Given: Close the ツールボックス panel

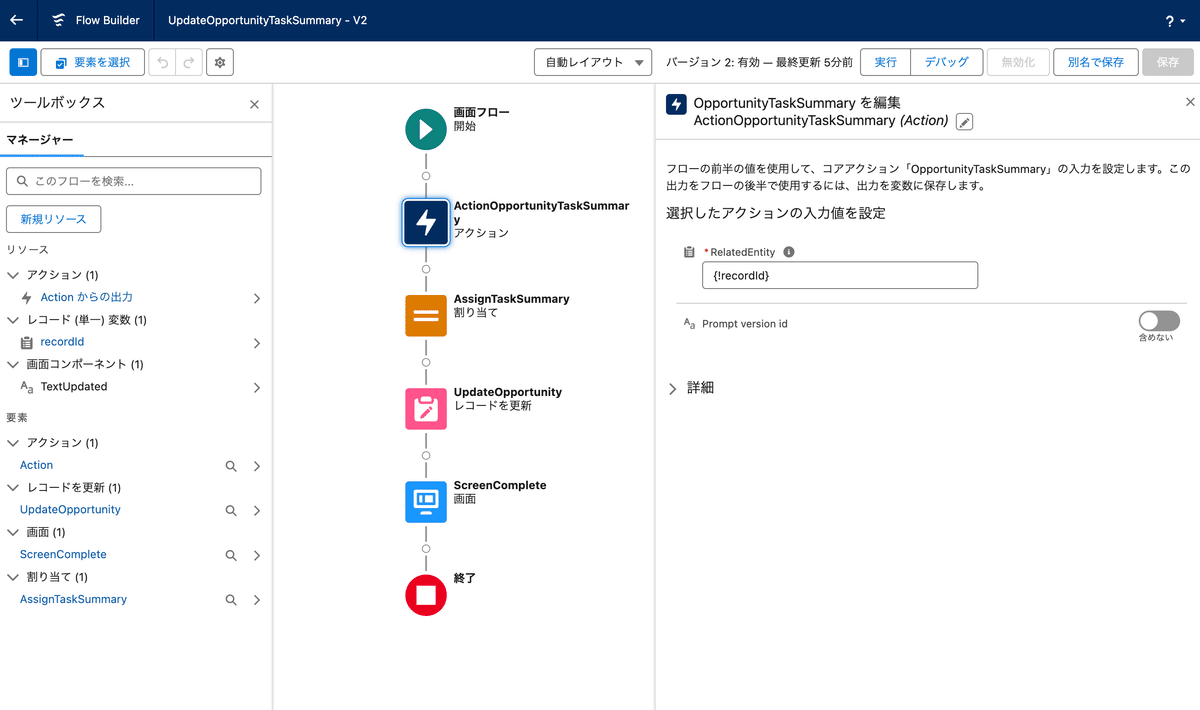Looking at the screenshot, I should tap(254, 104).
